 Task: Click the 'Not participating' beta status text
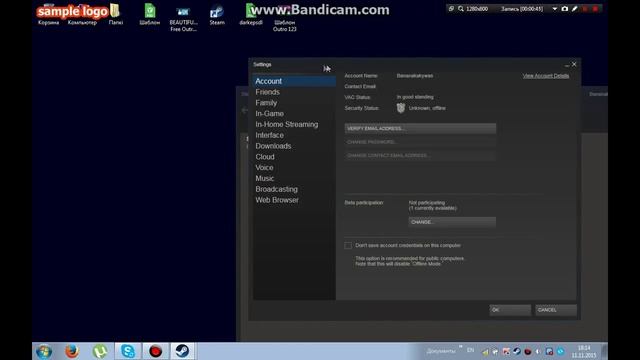pyautogui.click(x=427, y=202)
